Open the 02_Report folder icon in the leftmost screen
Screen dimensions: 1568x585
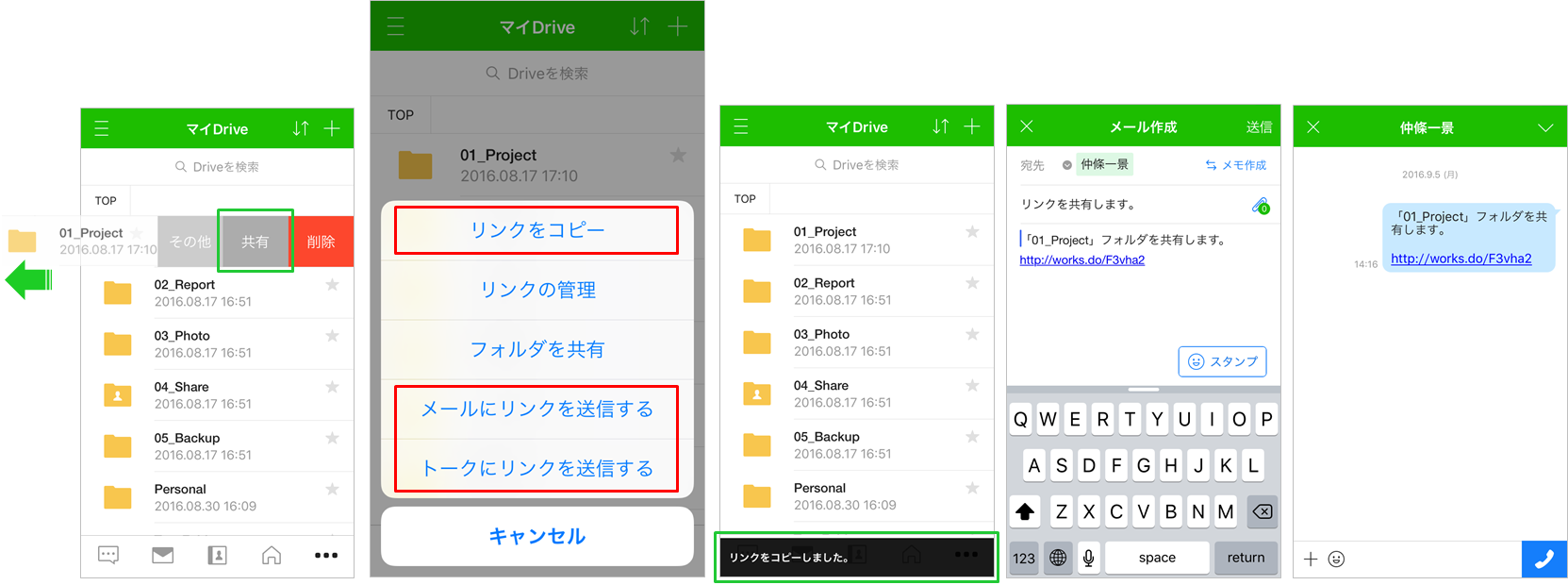[118, 292]
